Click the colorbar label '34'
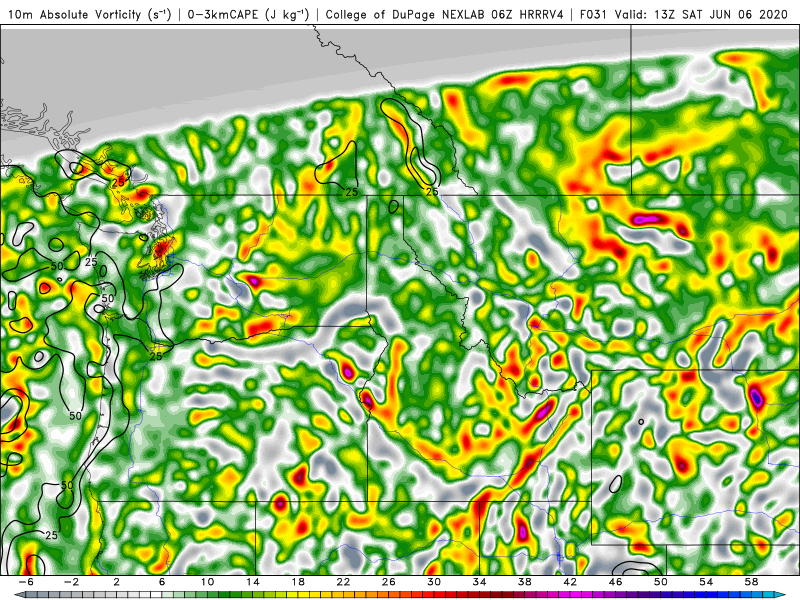Viewport: 800px width, 600px height. pos(480,582)
